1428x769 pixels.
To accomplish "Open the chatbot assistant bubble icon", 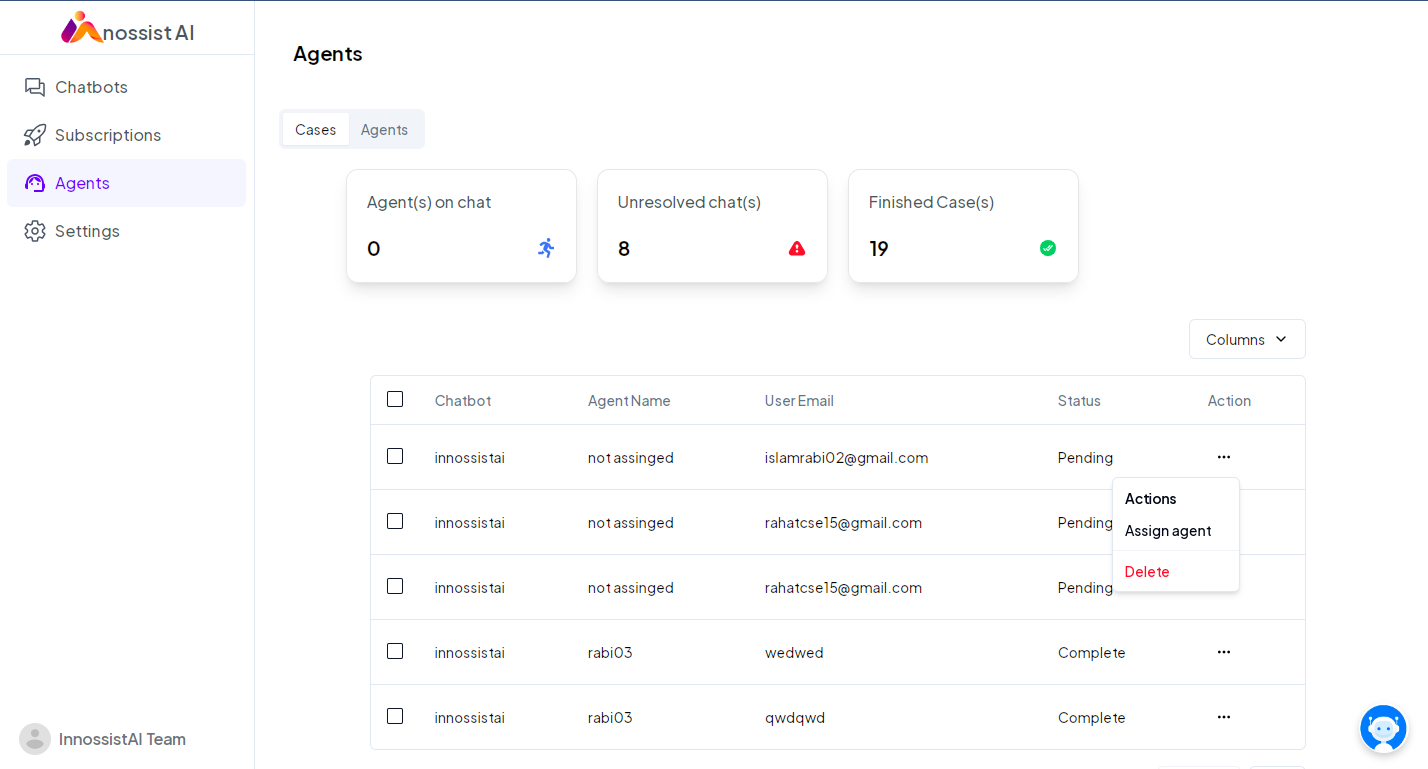I will (x=1383, y=728).
